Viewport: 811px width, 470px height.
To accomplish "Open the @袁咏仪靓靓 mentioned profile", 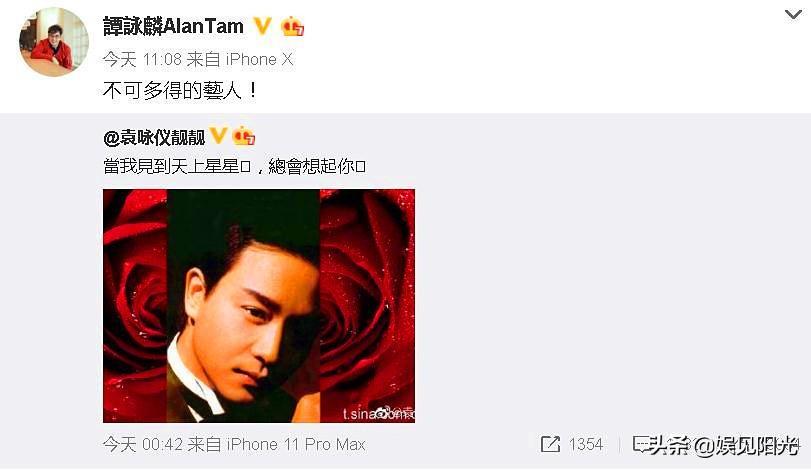I will coord(154,138).
